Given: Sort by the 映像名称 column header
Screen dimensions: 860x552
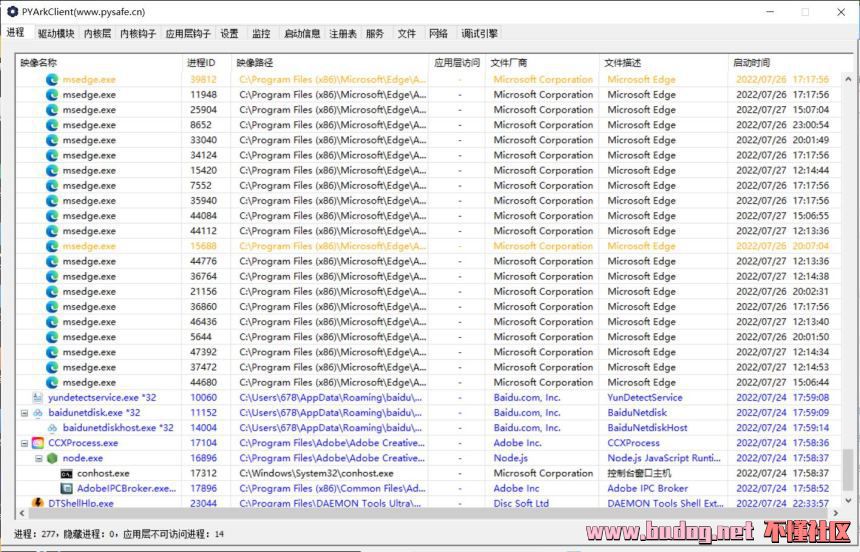Looking at the screenshot, I should (x=99, y=63).
